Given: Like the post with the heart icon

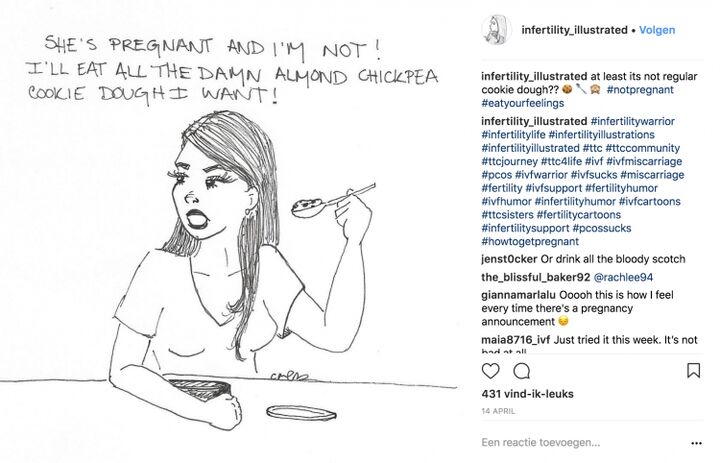Looking at the screenshot, I should click(x=490, y=371).
